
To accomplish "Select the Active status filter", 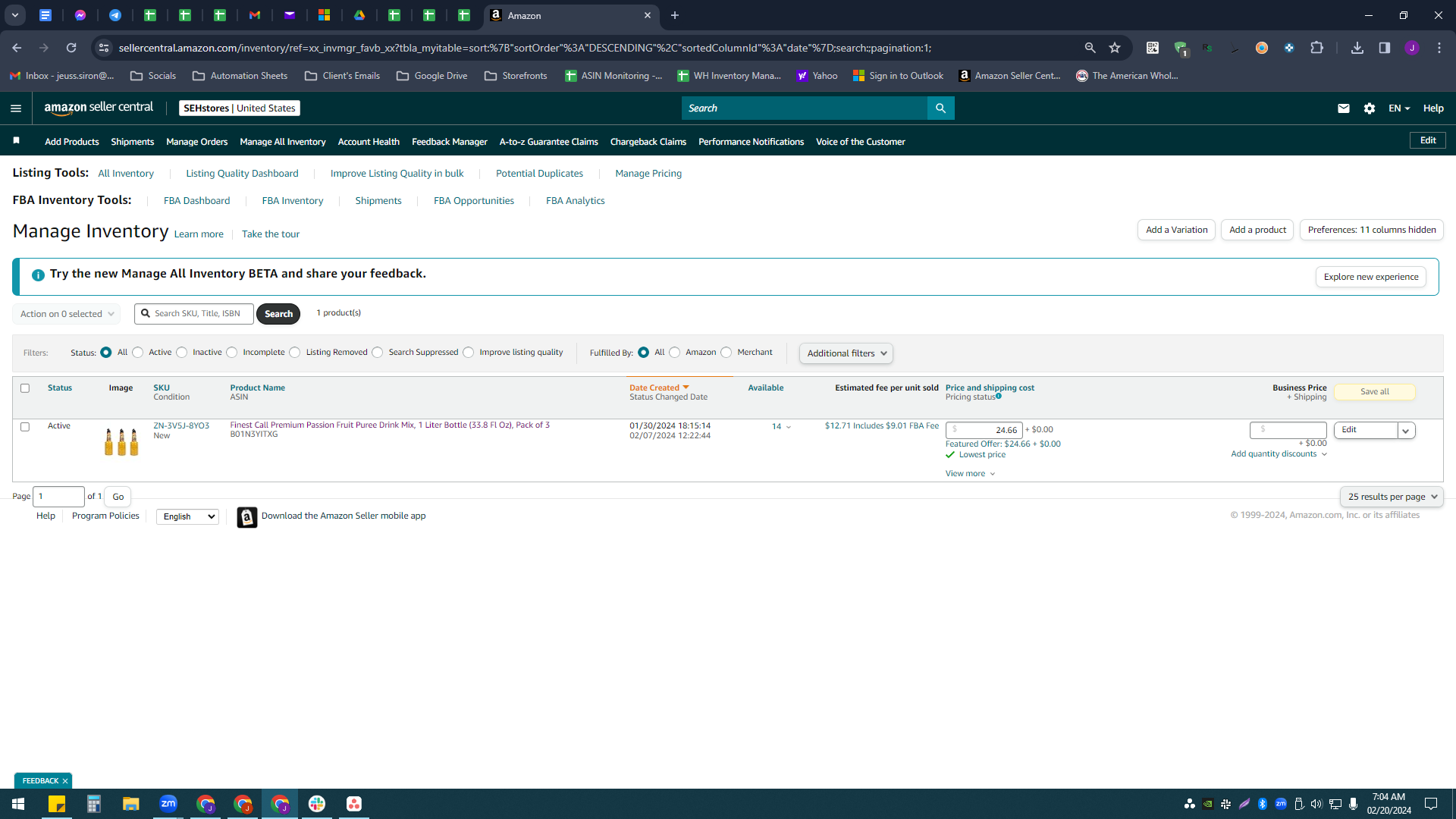I will tap(137, 353).
